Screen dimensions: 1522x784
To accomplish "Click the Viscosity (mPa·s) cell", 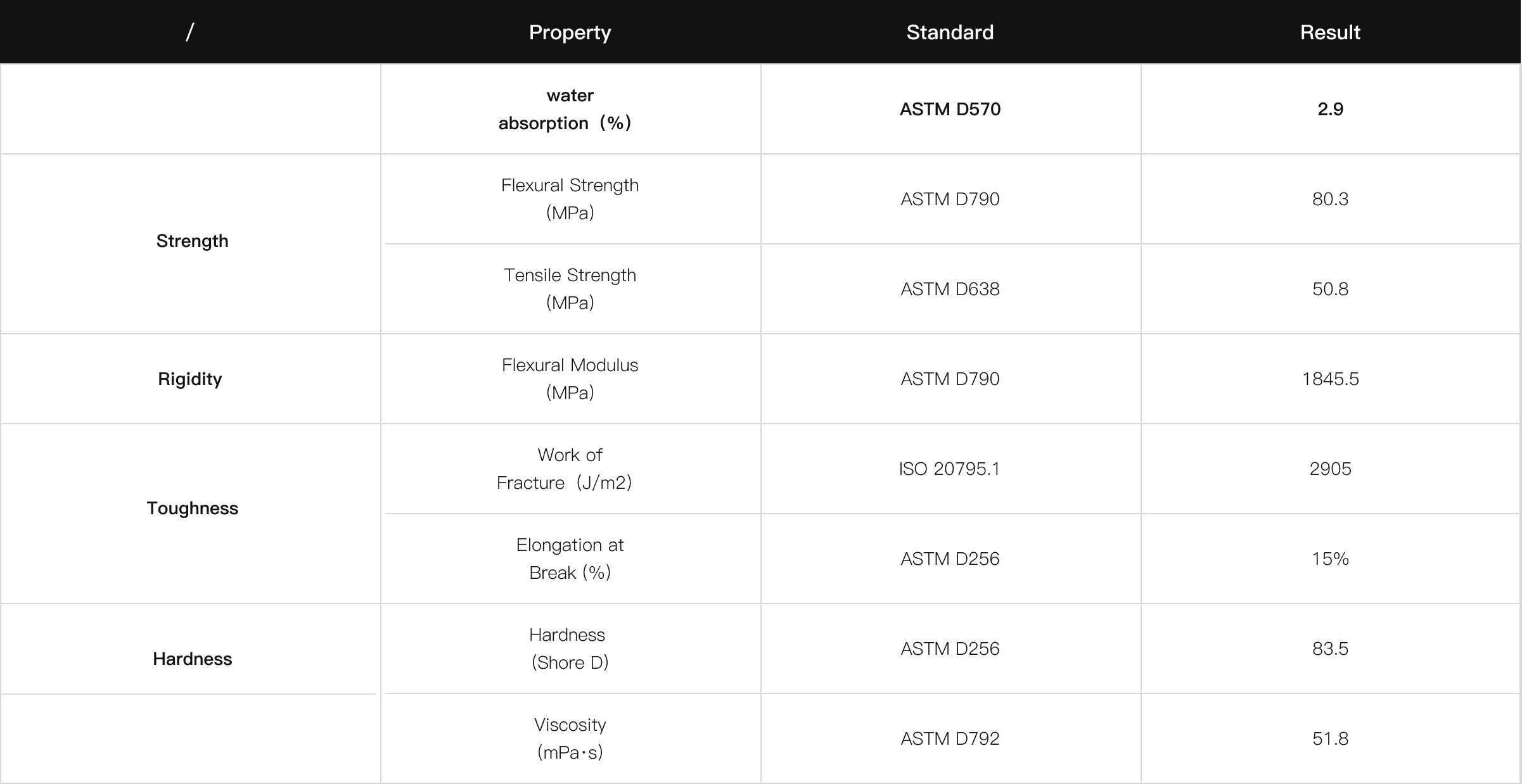I will coord(570,738).
